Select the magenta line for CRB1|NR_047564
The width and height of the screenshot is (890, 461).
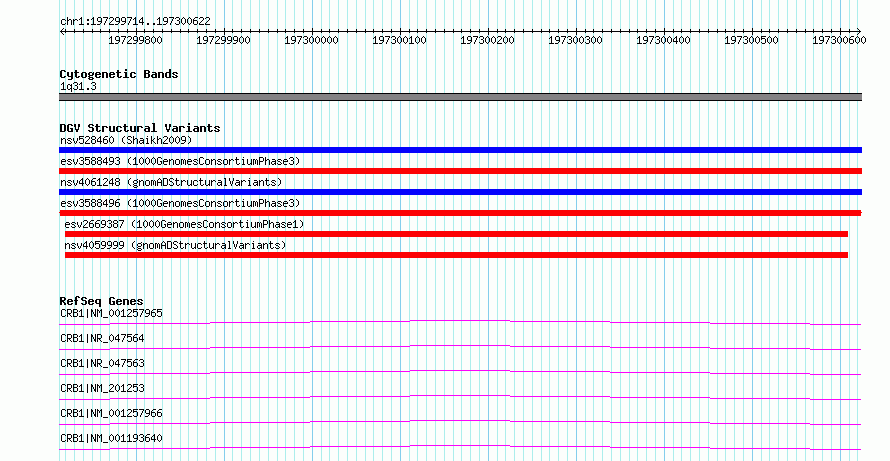point(460,347)
